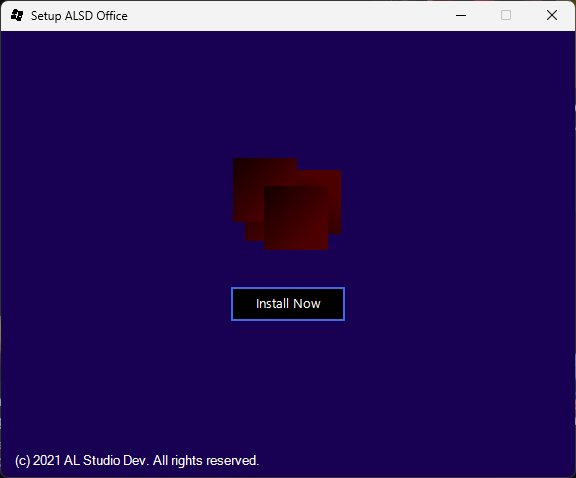Click the Install Now button
Viewport: 576px width, 478px height.
click(288, 304)
